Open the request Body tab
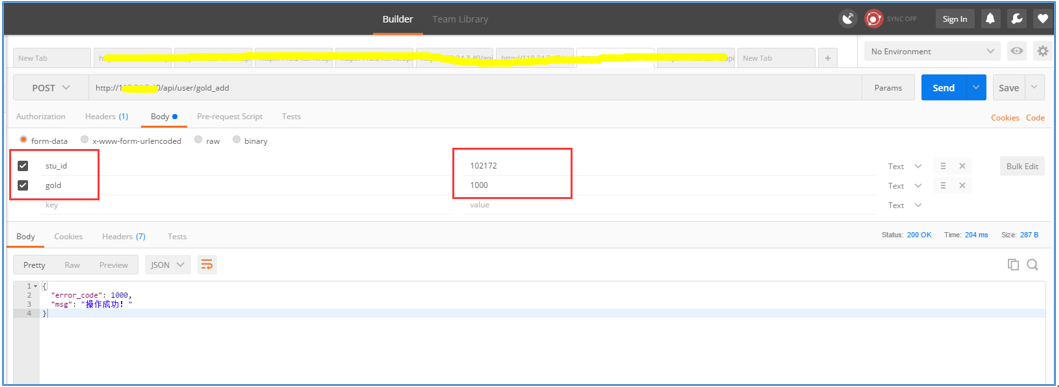Viewport: 1059px width, 387px height. tap(164, 116)
